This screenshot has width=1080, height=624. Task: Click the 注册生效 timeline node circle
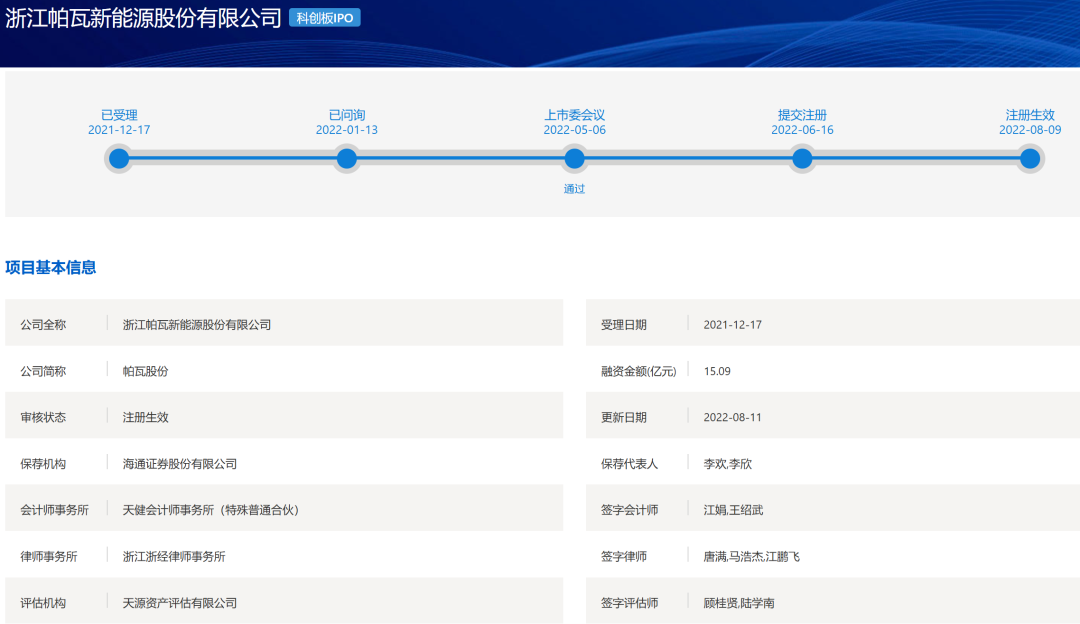coord(1030,158)
